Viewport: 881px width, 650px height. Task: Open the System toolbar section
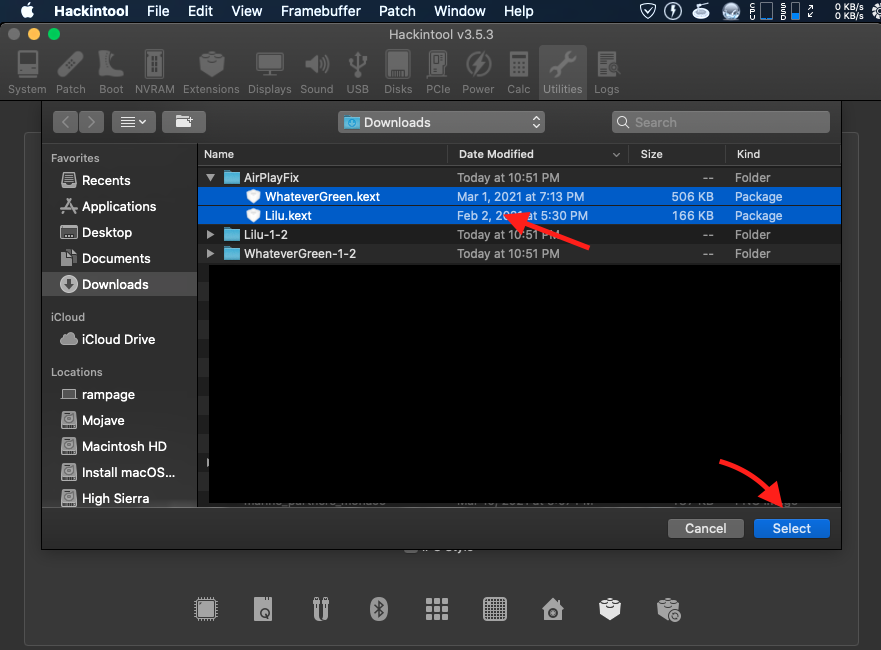[x=27, y=72]
